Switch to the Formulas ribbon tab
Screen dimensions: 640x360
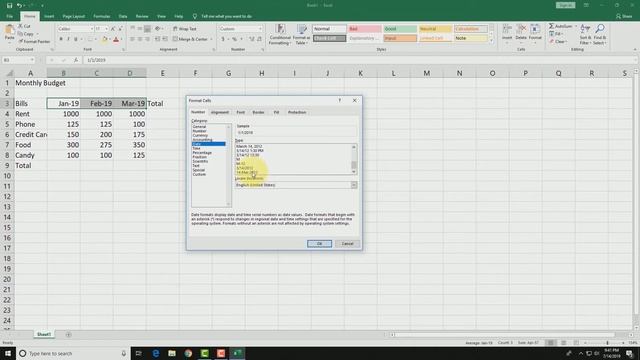click(102, 16)
